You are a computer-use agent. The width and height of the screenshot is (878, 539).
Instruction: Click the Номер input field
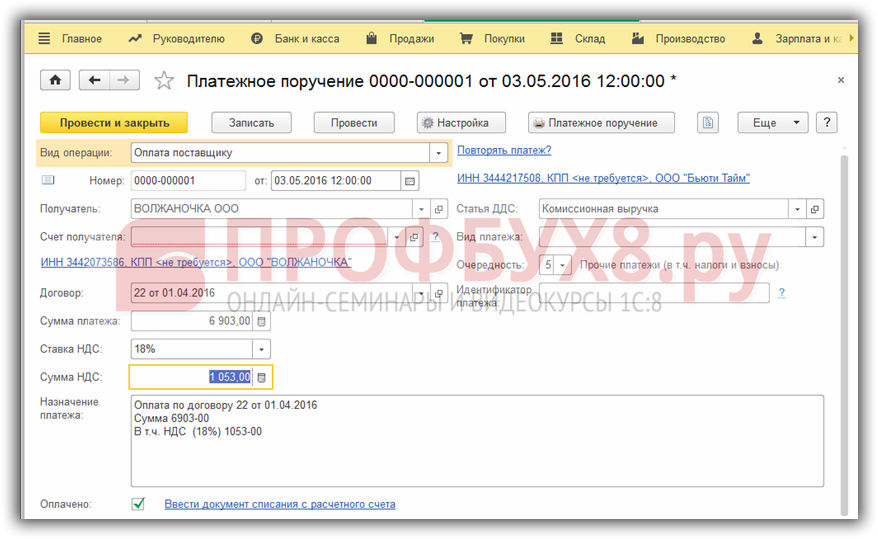188,181
